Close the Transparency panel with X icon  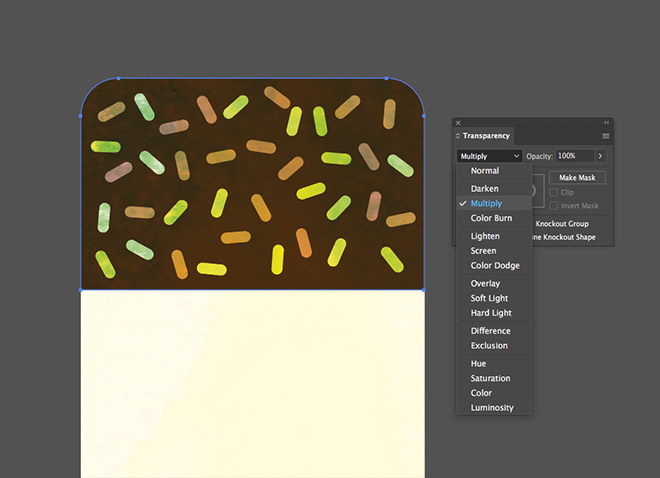pyautogui.click(x=458, y=123)
